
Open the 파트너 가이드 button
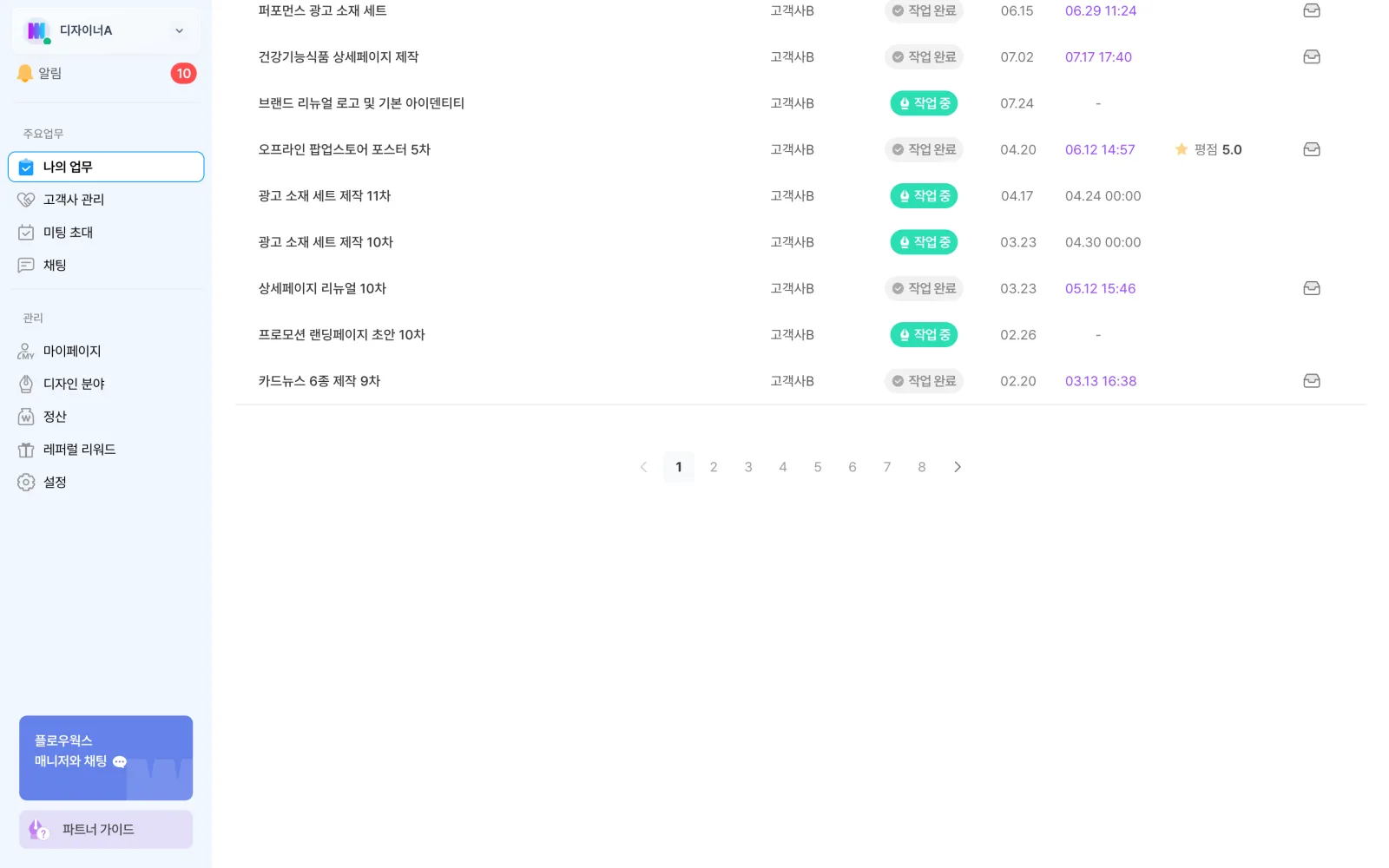coord(106,830)
